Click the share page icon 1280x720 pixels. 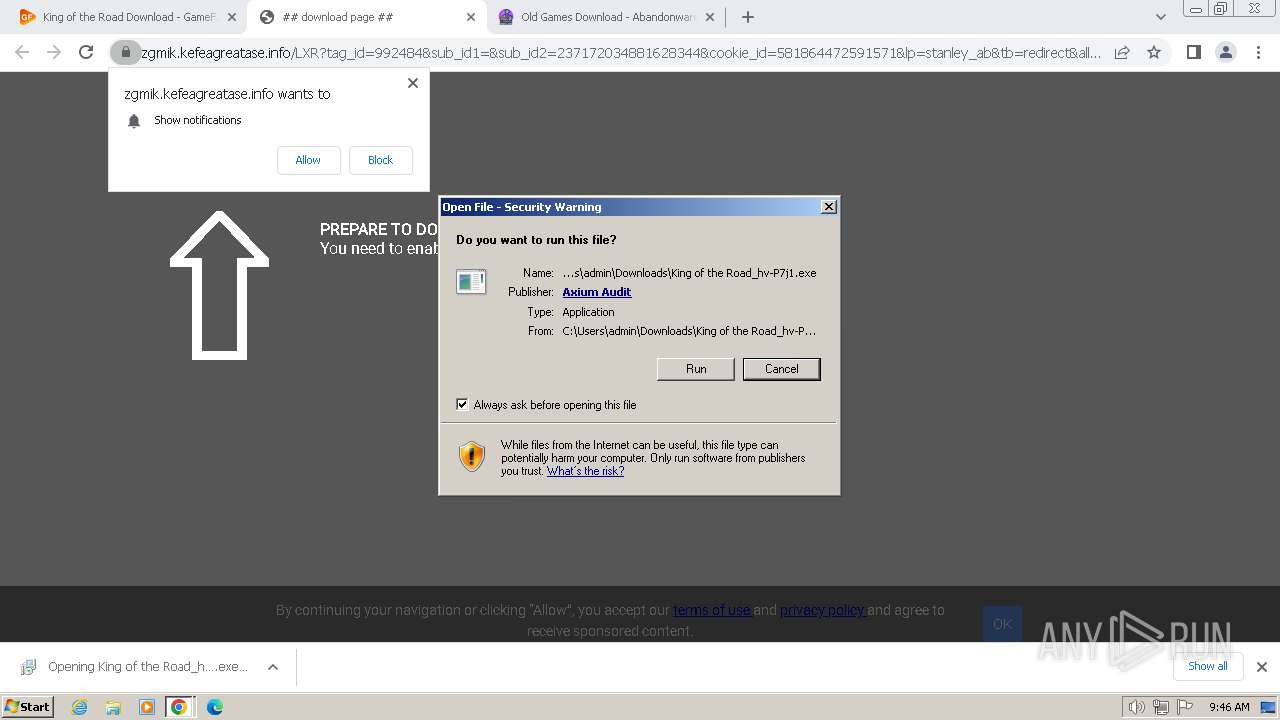click(x=1122, y=53)
